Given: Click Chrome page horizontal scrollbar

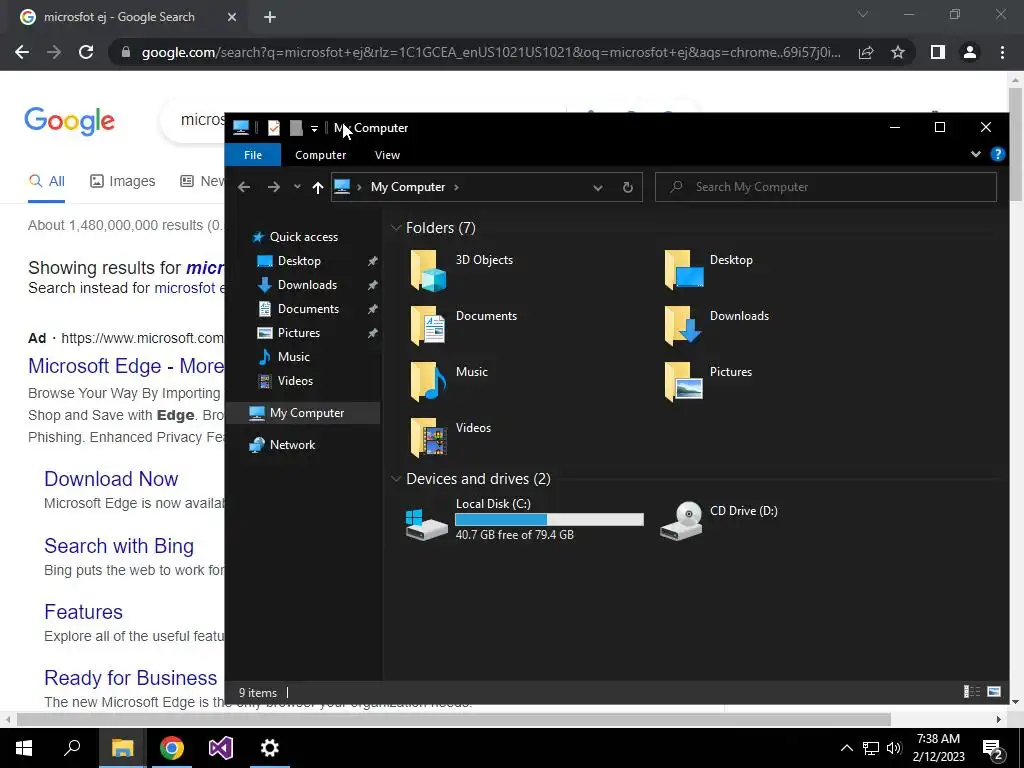Looking at the screenshot, I should 453,719.
